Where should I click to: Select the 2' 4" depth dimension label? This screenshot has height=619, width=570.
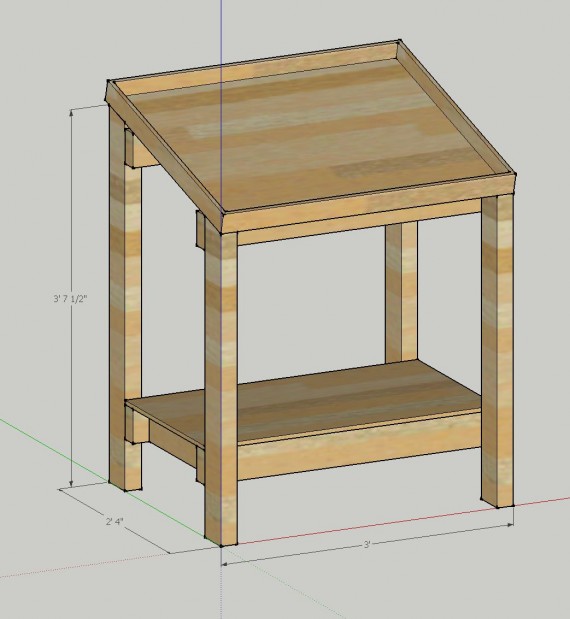coord(114,521)
